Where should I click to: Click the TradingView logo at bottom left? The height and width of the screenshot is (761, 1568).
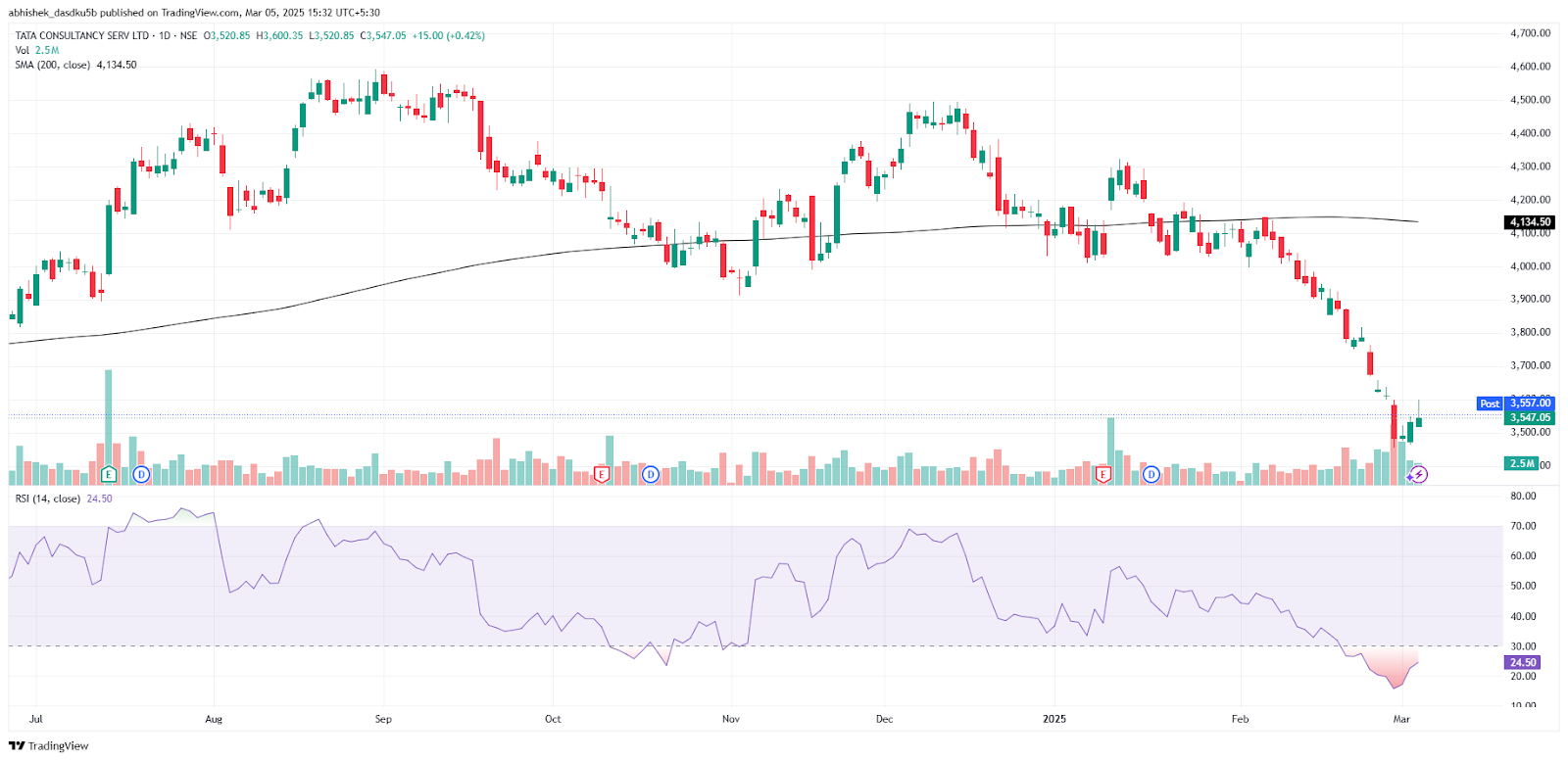(48, 745)
